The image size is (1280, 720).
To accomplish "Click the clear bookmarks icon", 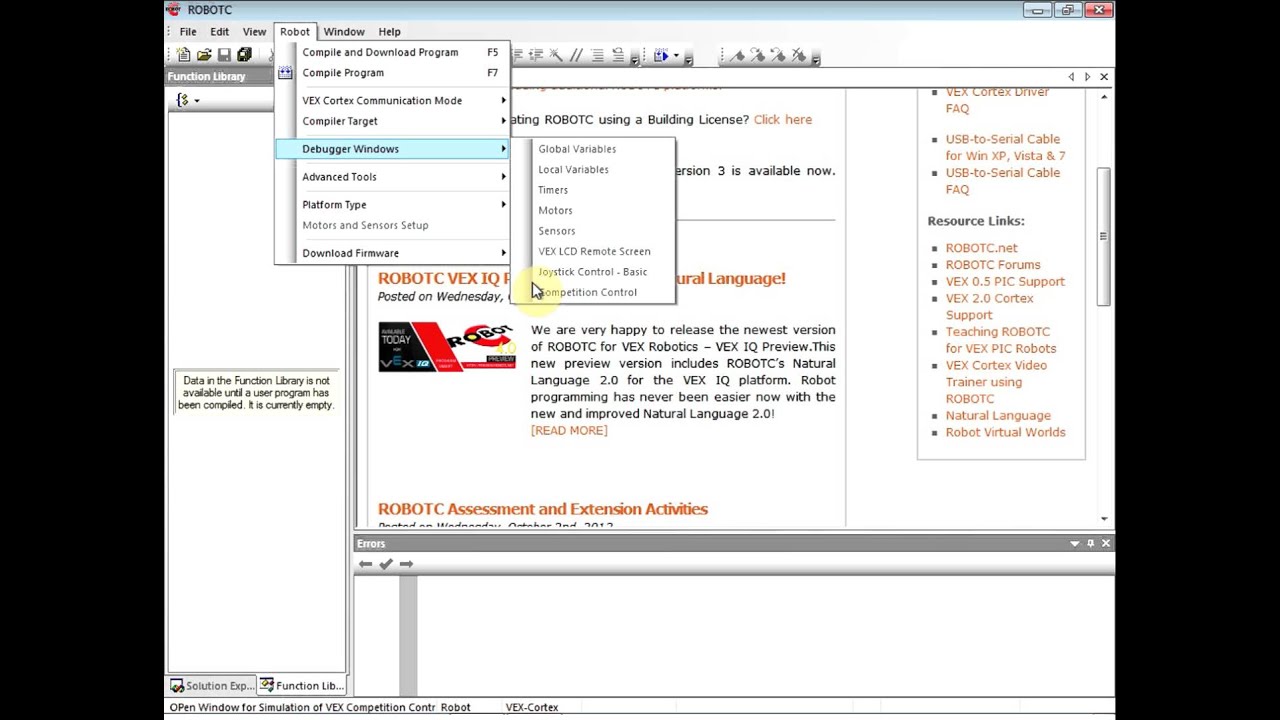I will coord(798,55).
